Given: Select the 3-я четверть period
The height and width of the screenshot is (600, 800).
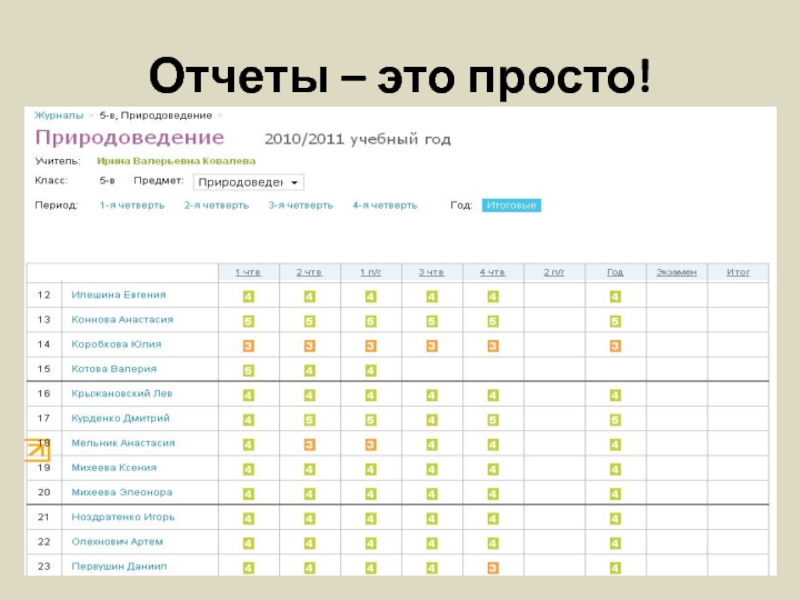Looking at the screenshot, I should pos(300,205).
